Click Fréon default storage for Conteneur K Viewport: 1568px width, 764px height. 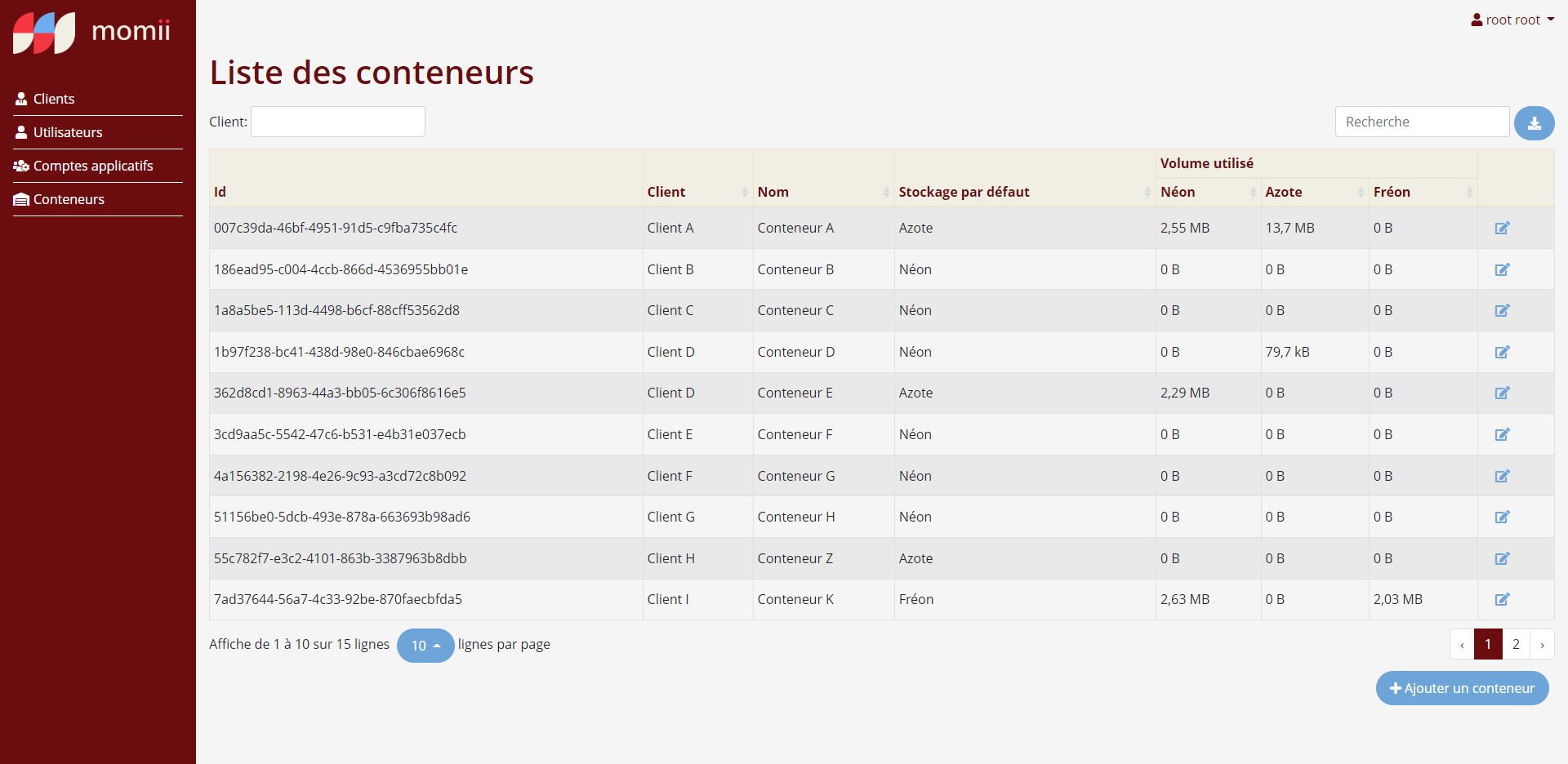tap(916, 599)
